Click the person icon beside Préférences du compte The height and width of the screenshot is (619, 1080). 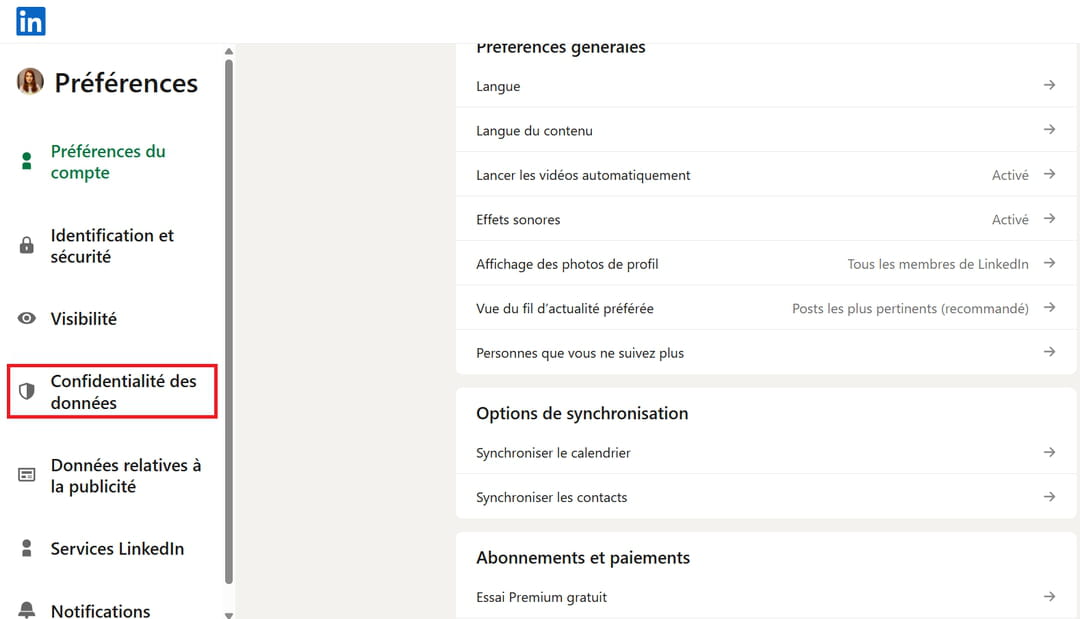tap(27, 162)
